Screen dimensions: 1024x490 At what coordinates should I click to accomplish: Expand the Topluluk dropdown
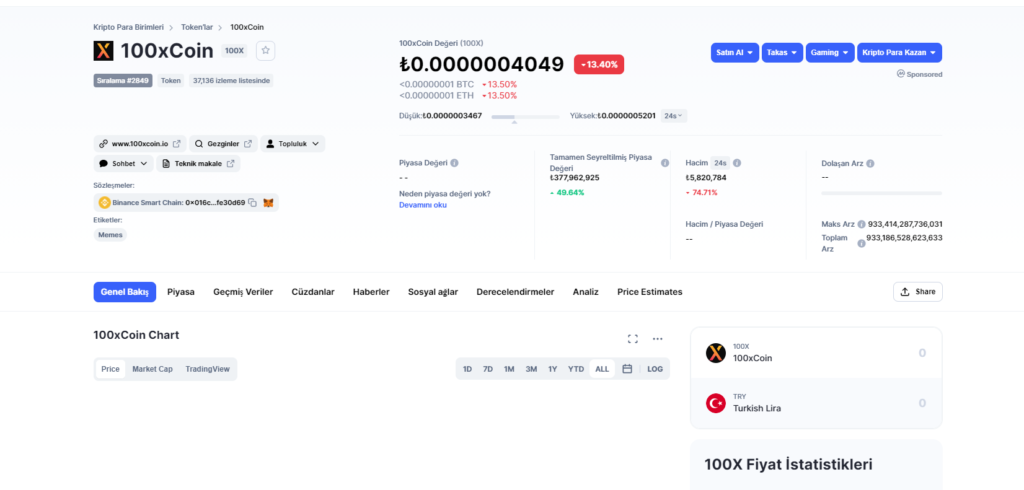(293, 144)
